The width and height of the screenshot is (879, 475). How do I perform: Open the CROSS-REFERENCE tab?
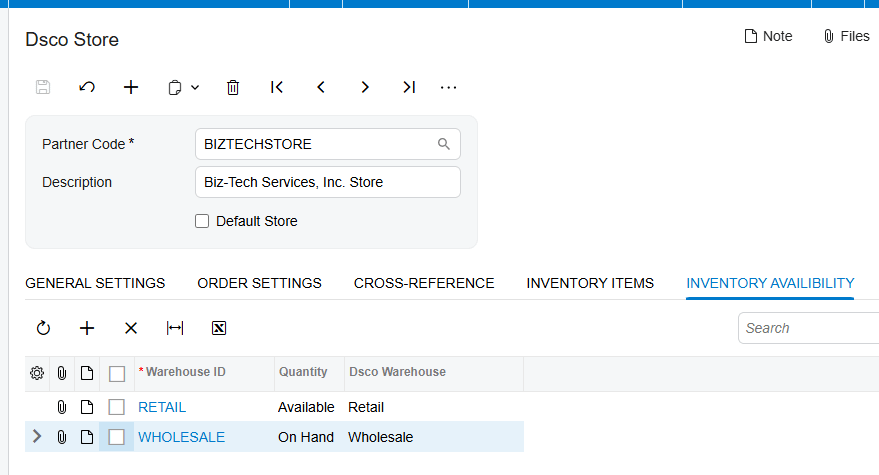(x=424, y=283)
